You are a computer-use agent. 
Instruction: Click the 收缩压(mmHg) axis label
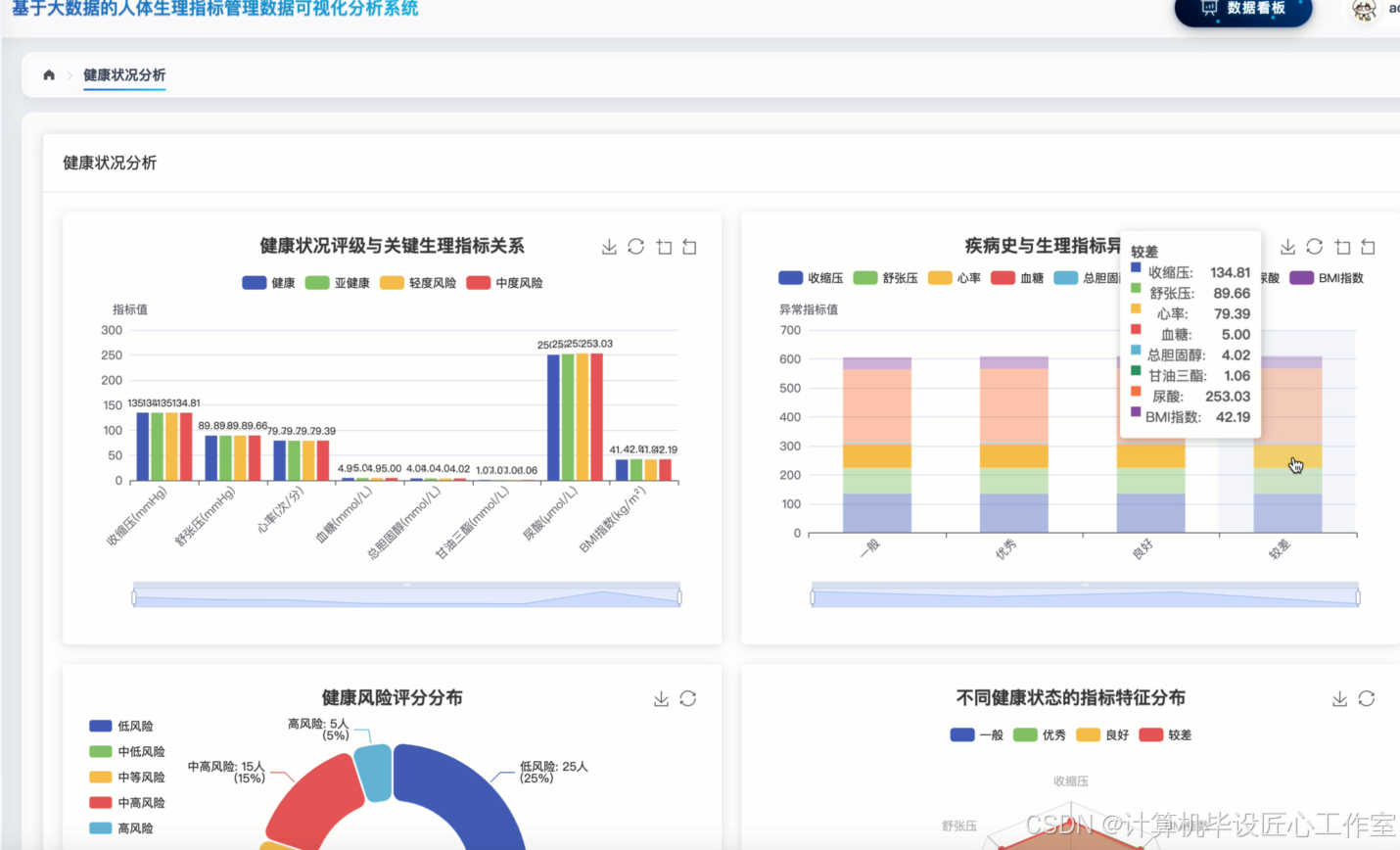(x=138, y=517)
